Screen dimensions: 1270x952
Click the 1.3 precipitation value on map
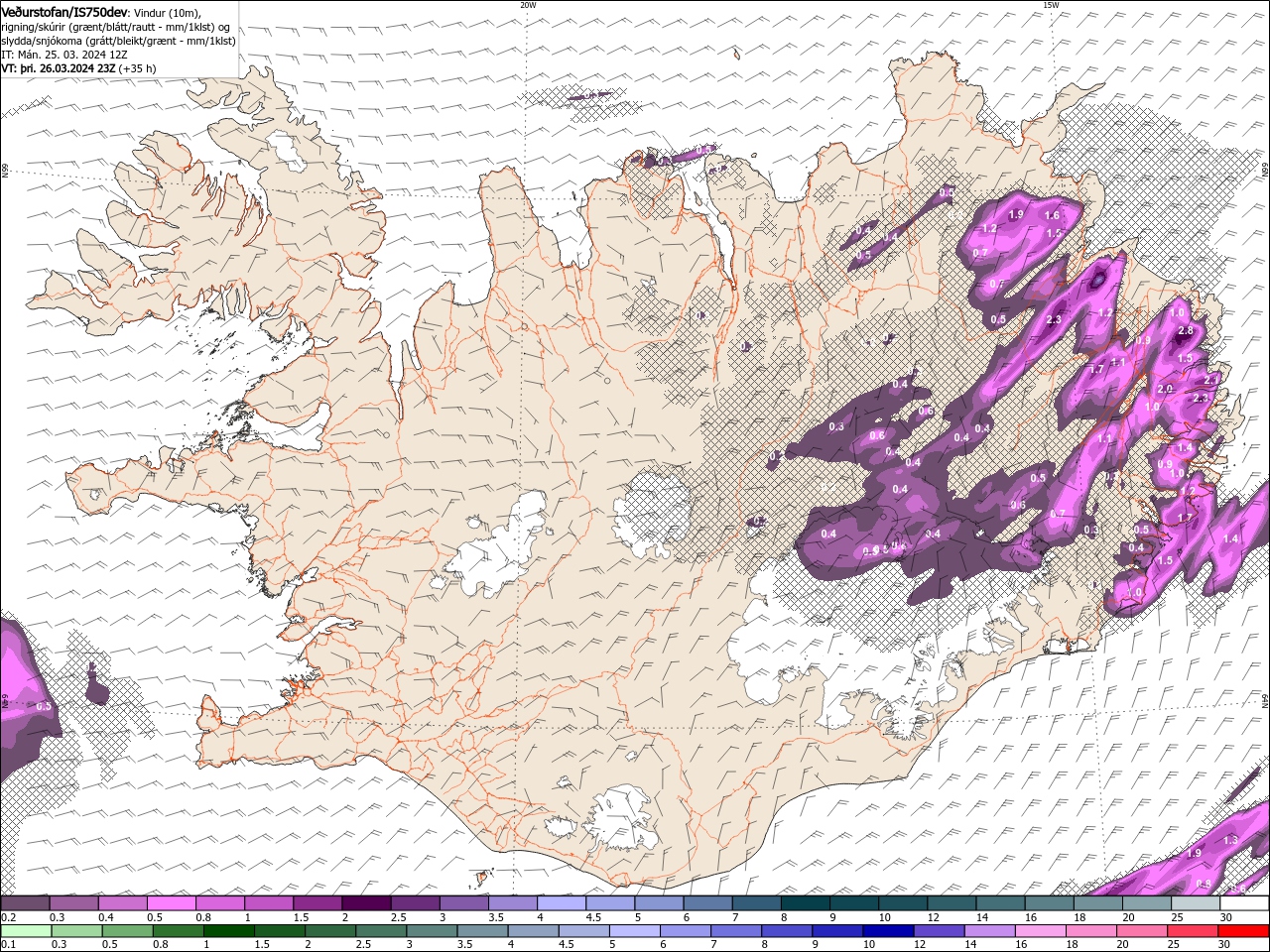tap(1230, 840)
